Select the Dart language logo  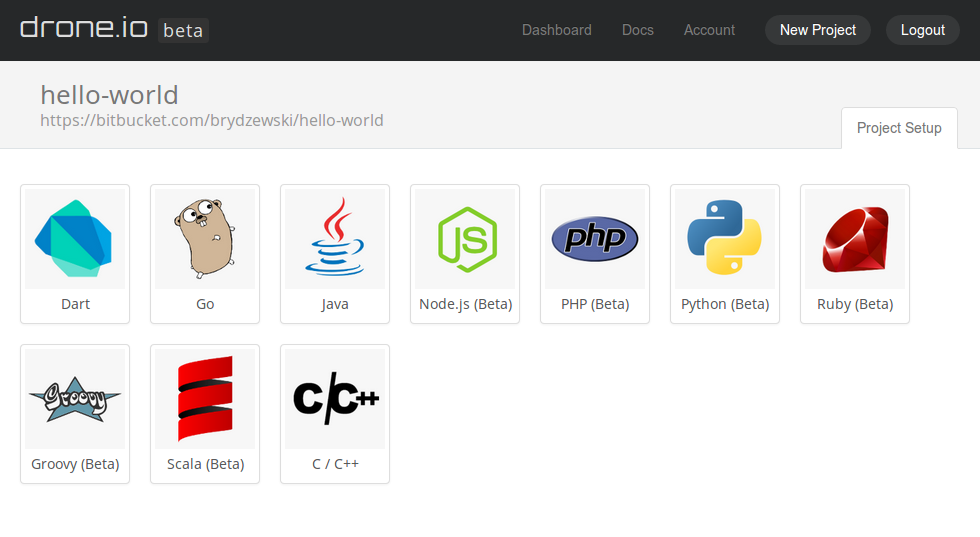pos(75,239)
